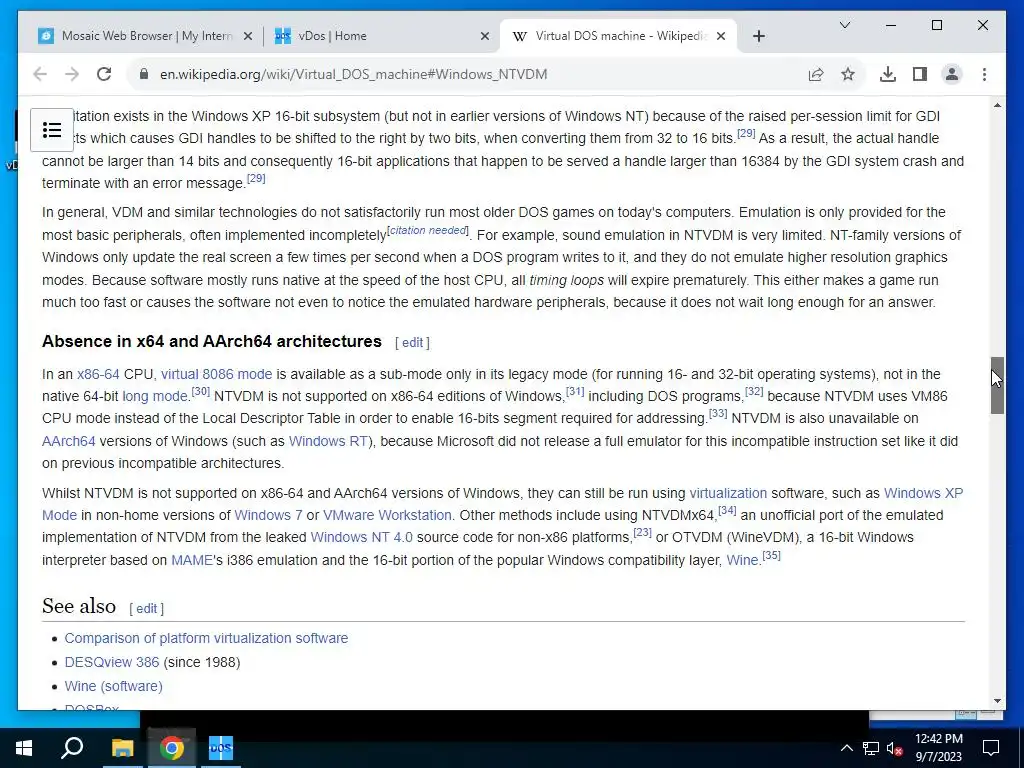The height and width of the screenshot is (768, 1024).
Task: Follow the MAME link
Action: pos(192,560)
